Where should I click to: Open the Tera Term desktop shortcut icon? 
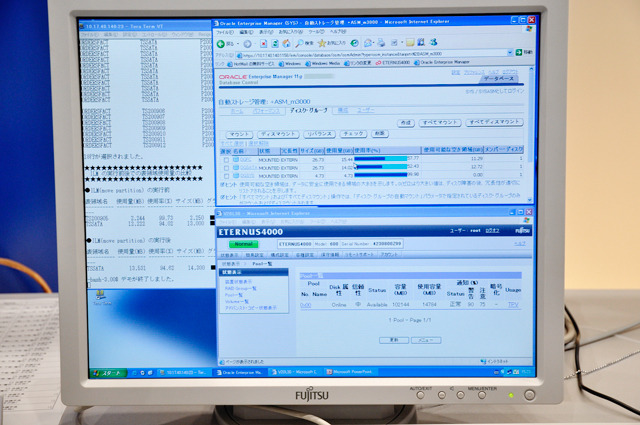point(100,296)
